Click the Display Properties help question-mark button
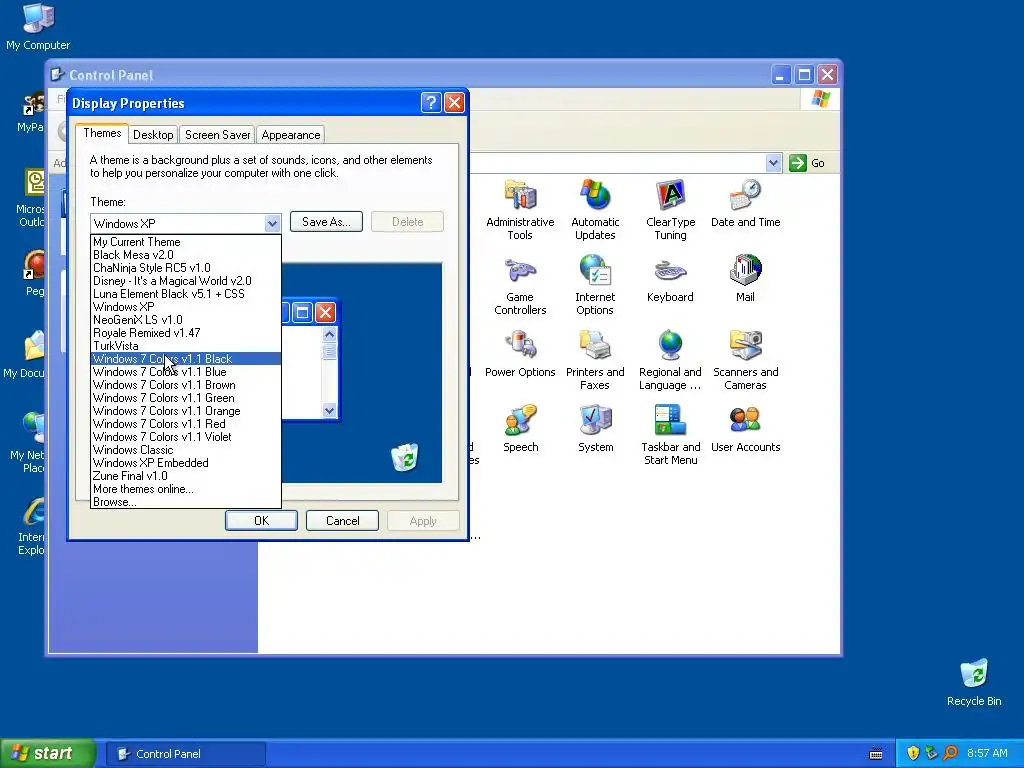1024x768 pixels. 431,103
